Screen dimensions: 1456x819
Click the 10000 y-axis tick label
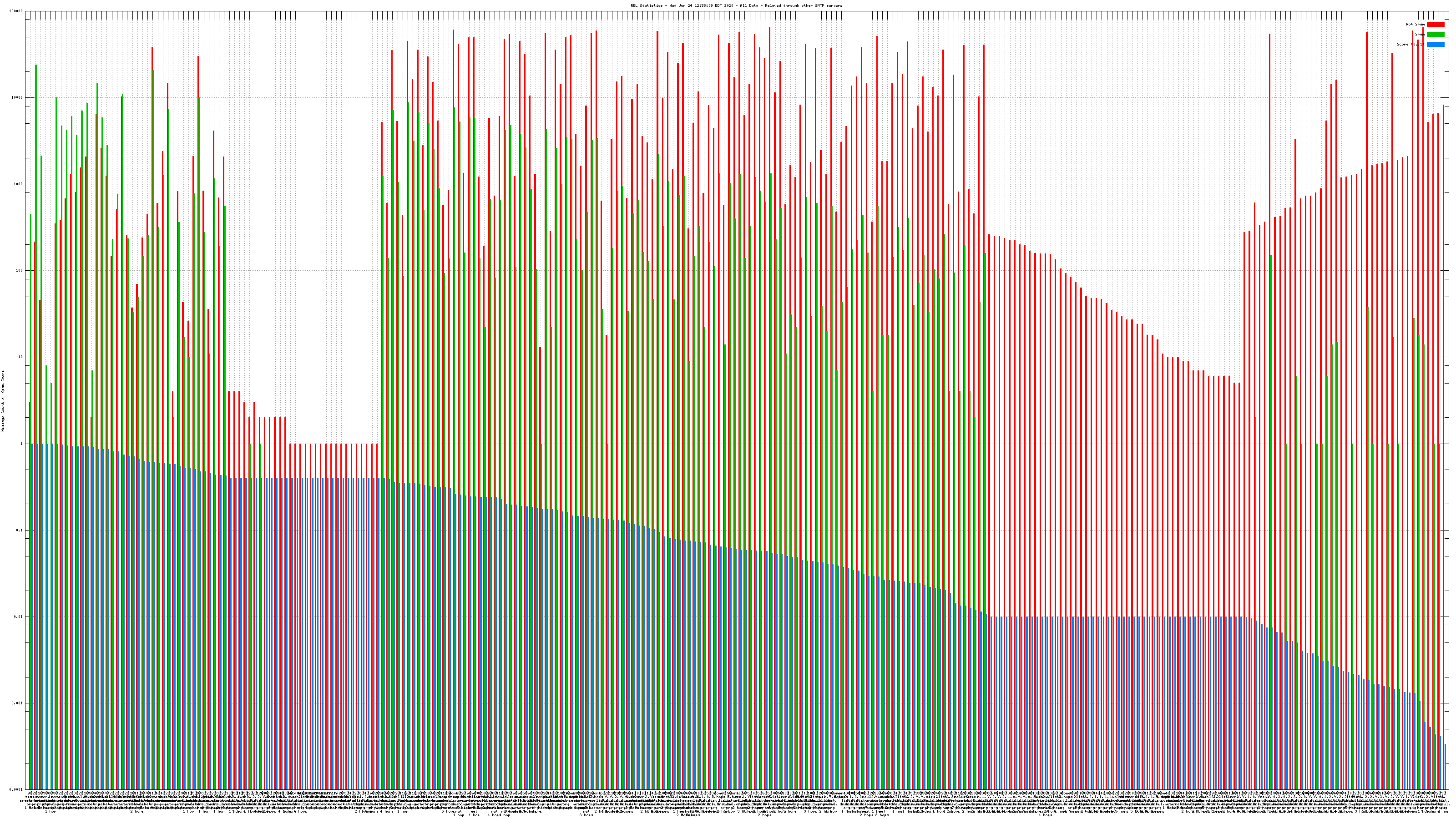point(18,98)
